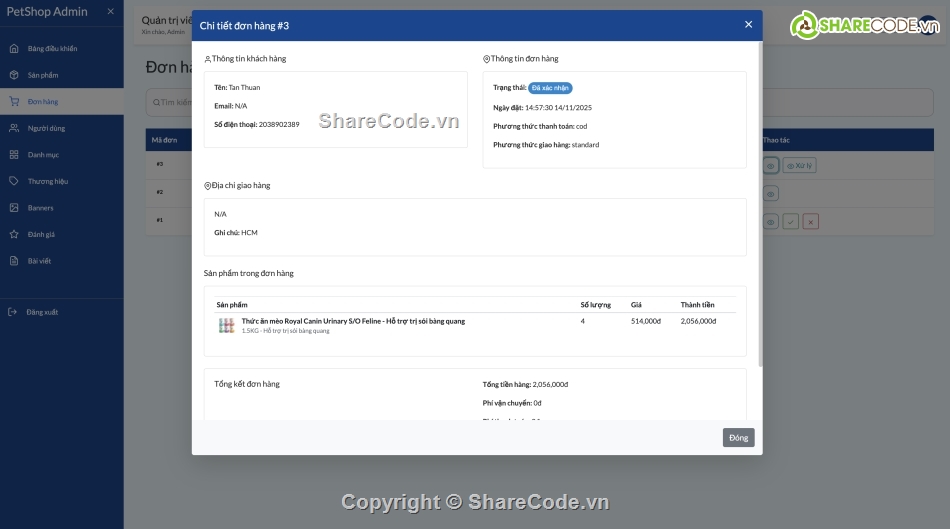The image size is (950, 529).
Task: Click the 2,056,000đ Thành tiền cell
Action: click(x=698, y=321)
